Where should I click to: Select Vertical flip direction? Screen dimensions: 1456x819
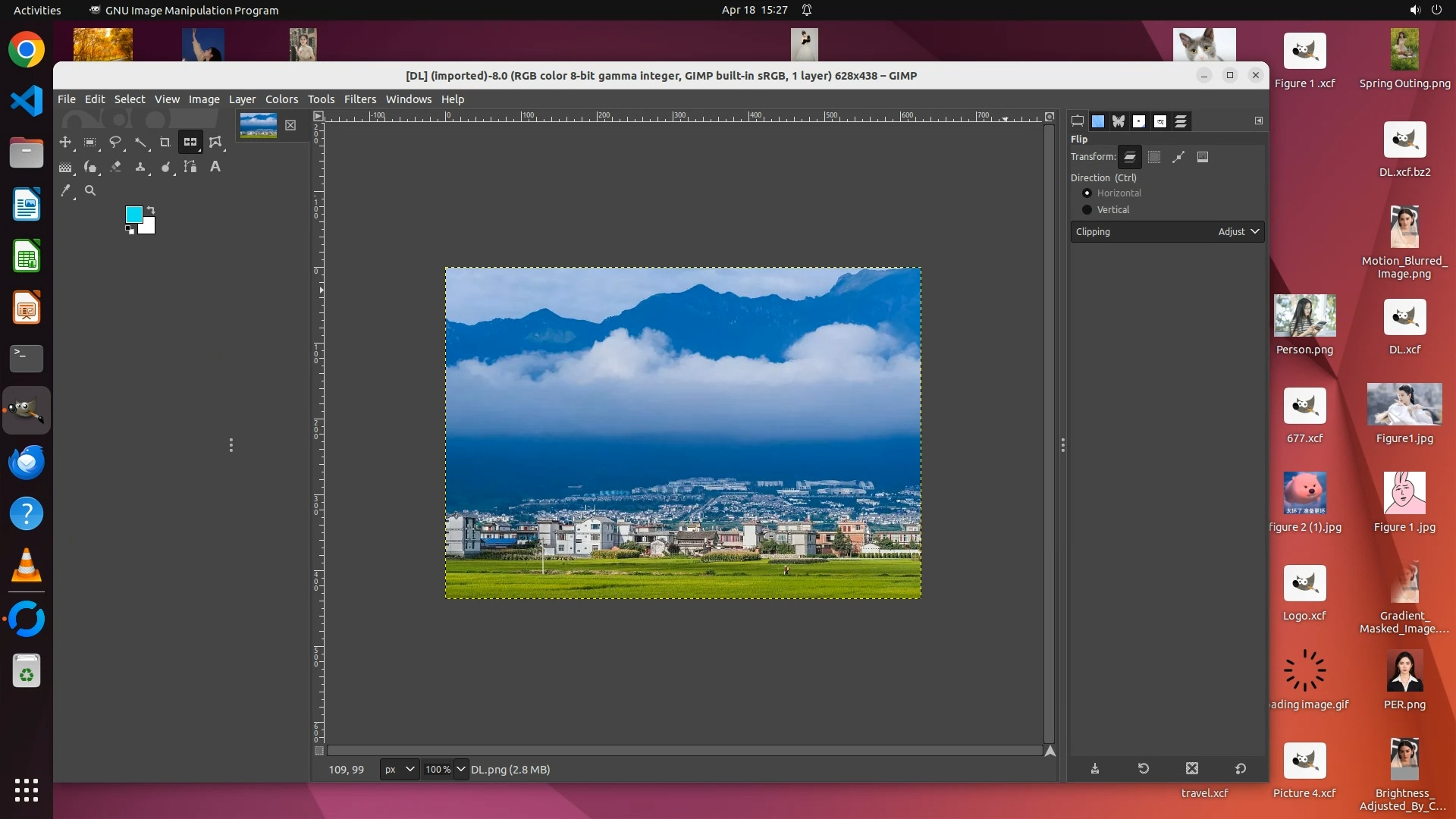pyautogui.click(x=1087, y=210)
